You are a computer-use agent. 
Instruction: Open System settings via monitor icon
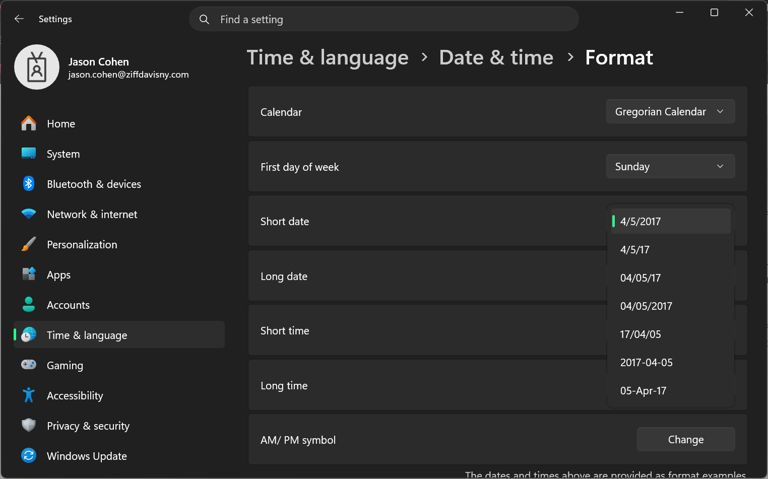tap(28, 153)
